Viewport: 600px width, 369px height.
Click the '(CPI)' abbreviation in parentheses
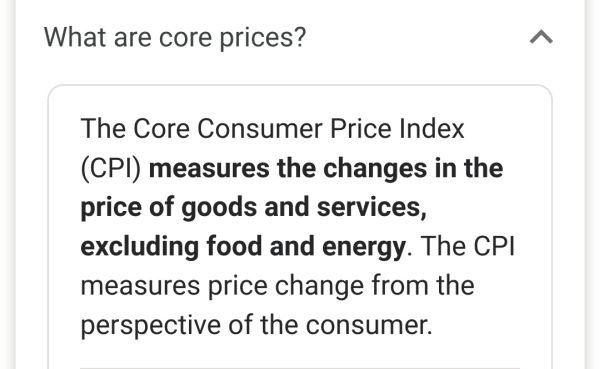(x=111, y=168)
